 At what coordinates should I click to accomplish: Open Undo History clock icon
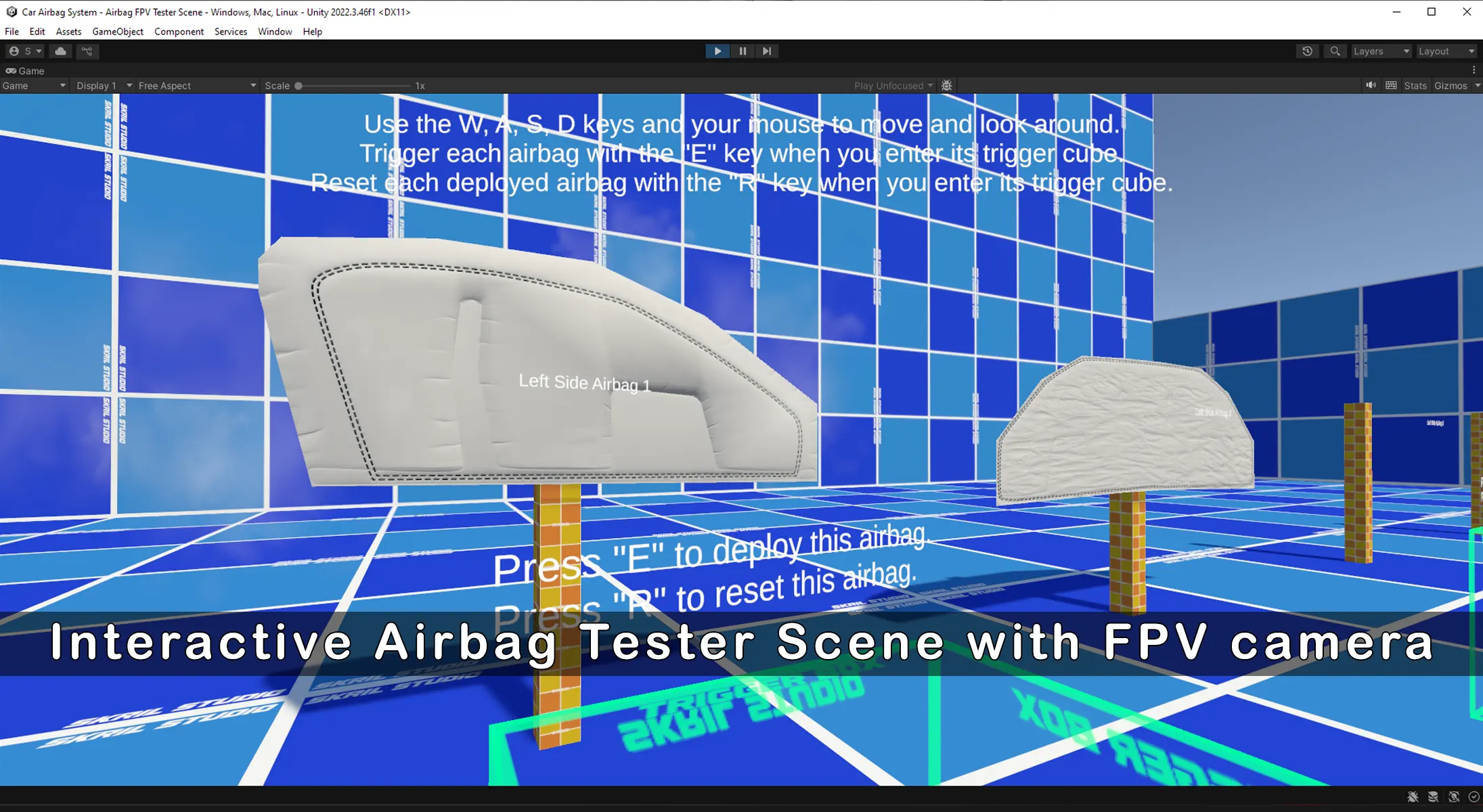(1307, 51)
